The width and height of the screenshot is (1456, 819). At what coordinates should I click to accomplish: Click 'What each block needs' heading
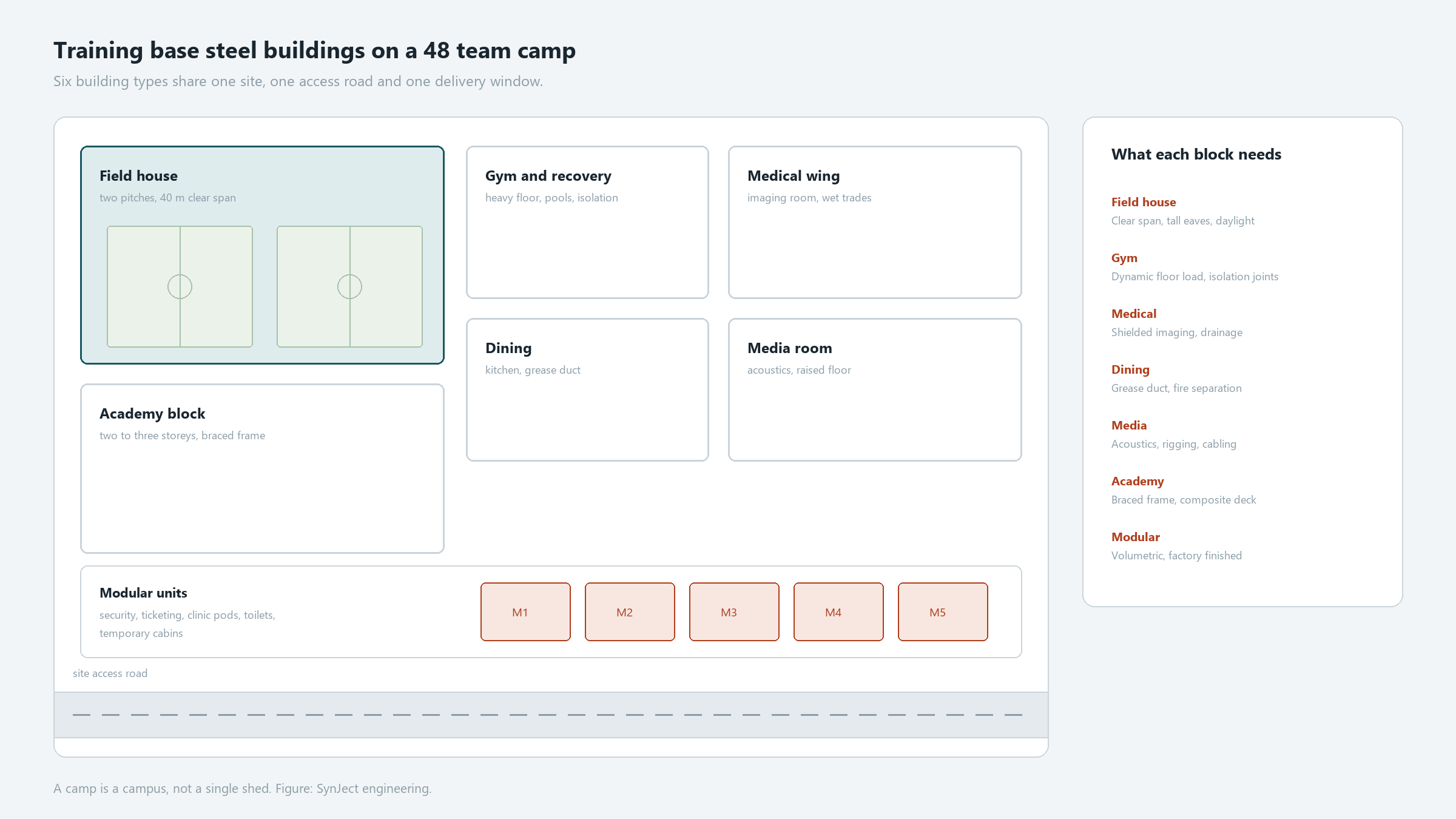coord(1196,154)
